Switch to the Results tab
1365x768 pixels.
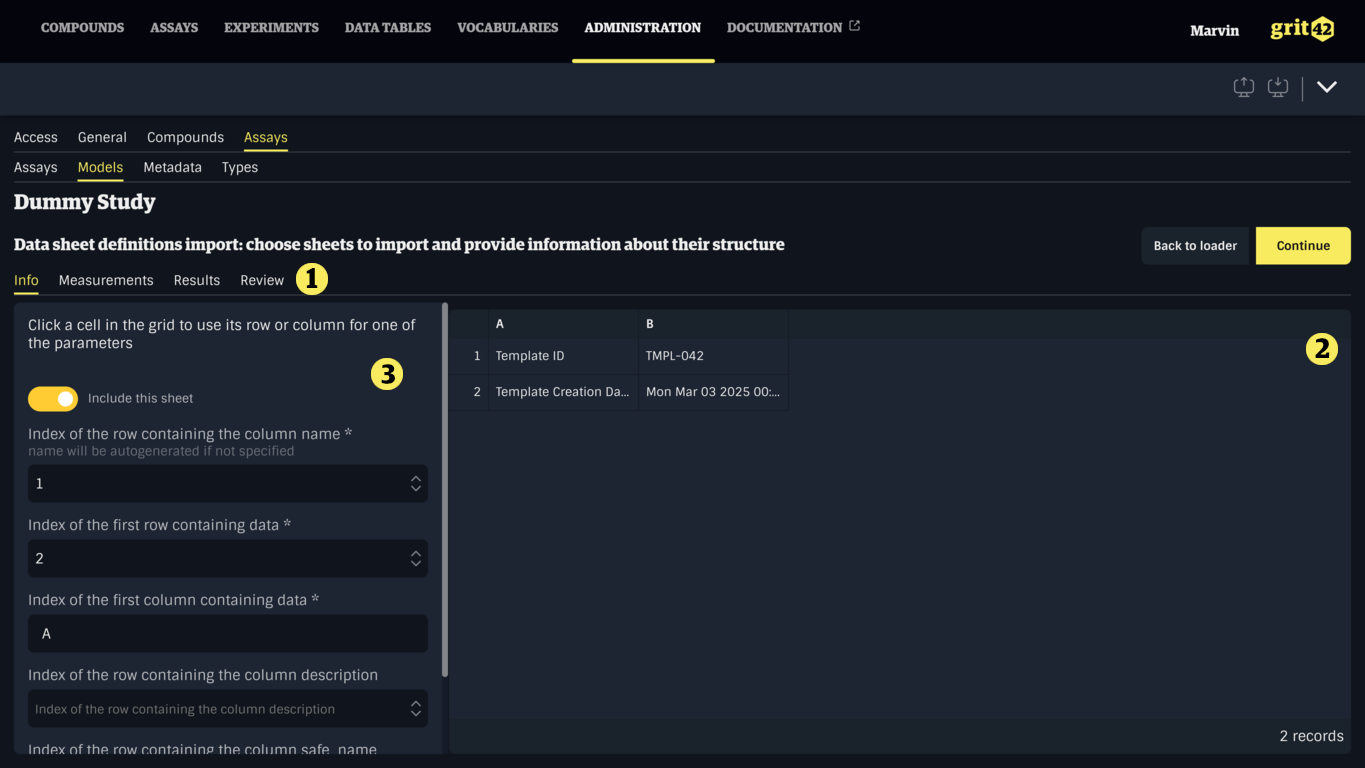(x=196, y=280)
